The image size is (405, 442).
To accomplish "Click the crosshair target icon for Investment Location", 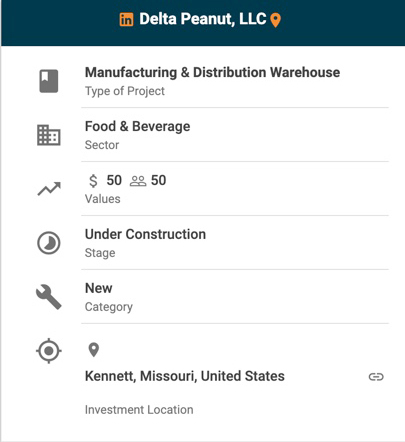I will tap(49, 351).
